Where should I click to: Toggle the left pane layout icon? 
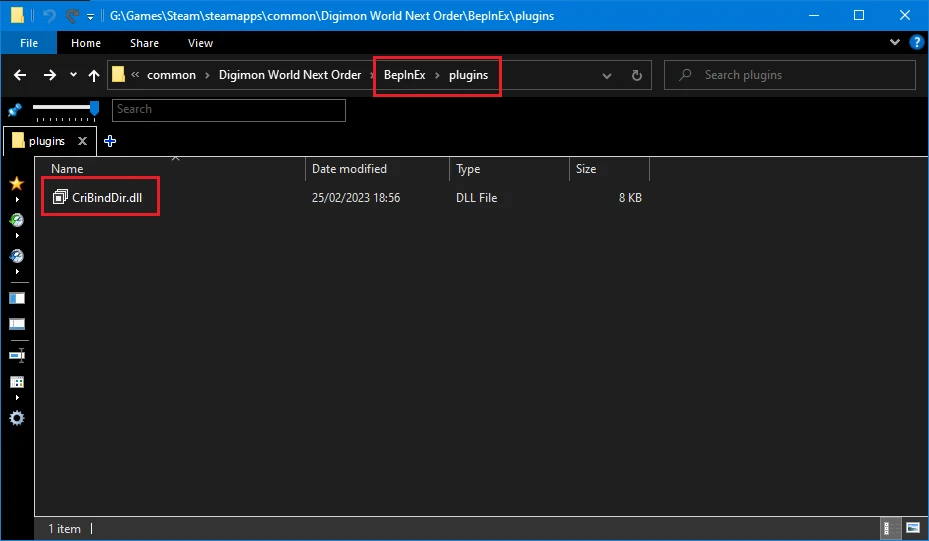pyautogui.click(x=17, y=298)
